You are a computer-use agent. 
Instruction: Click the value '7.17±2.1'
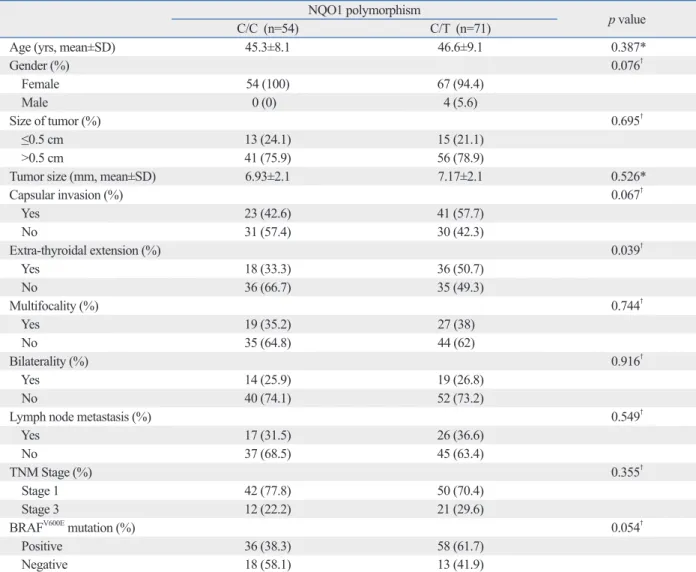click(460, 177)
